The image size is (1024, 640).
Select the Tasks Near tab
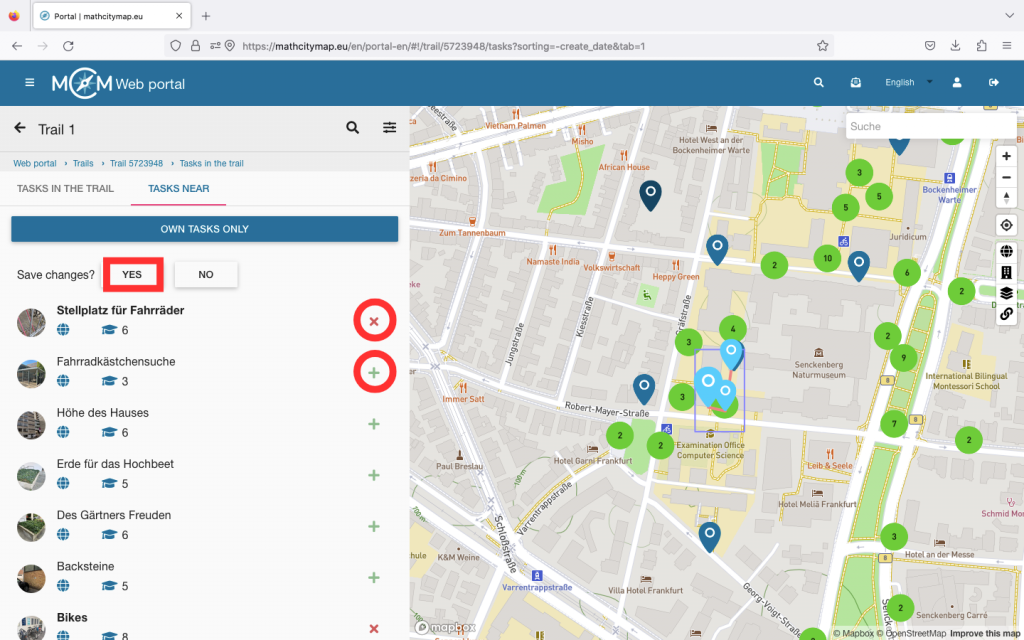pos(178,188)
